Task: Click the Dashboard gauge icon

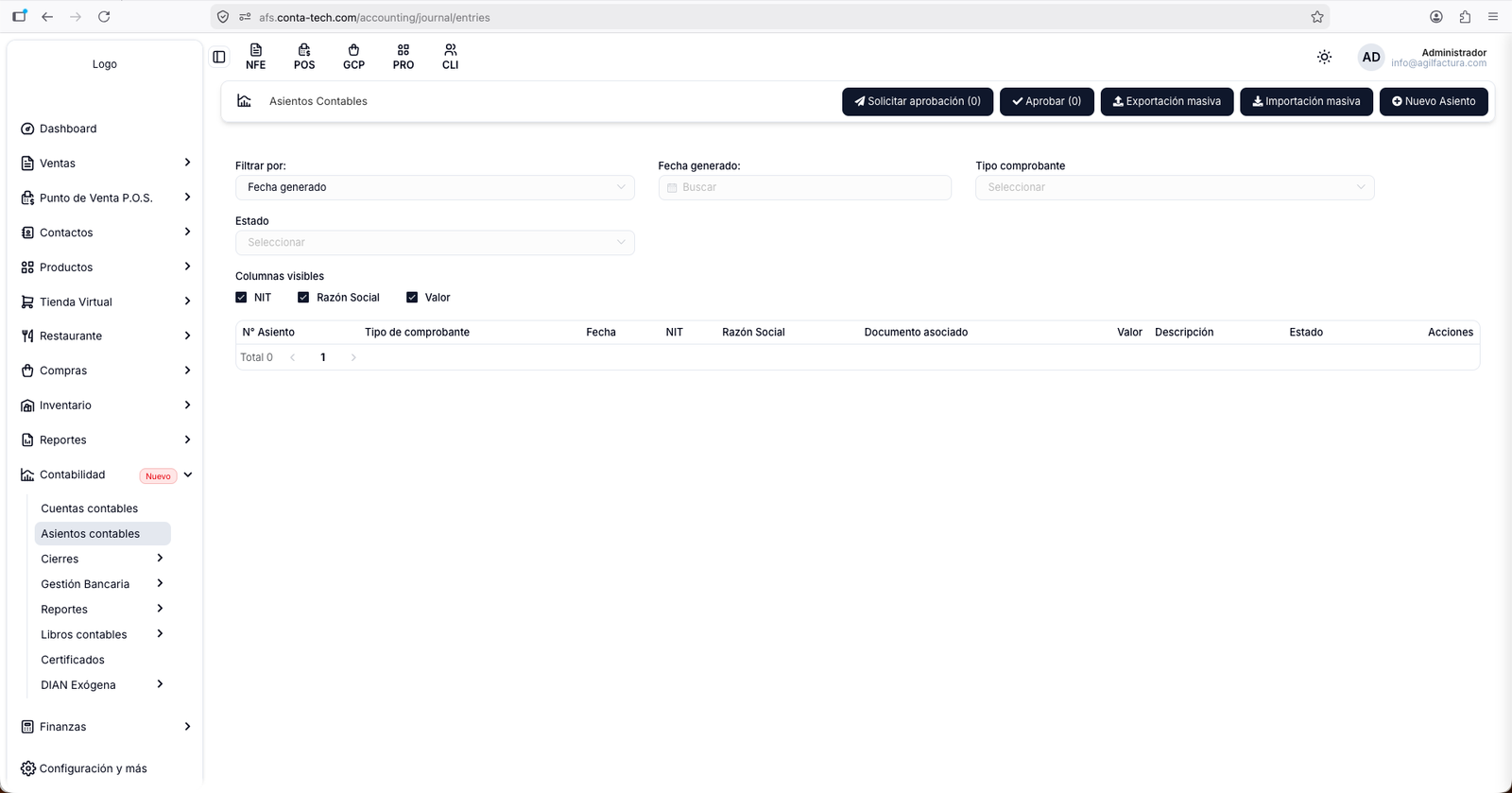Action: pos(27,129)
